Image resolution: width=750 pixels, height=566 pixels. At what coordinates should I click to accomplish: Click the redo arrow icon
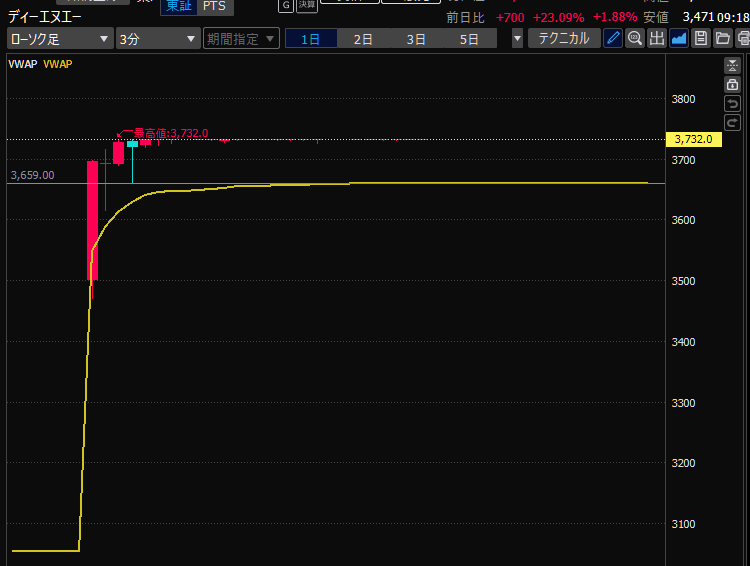point(732,122)
